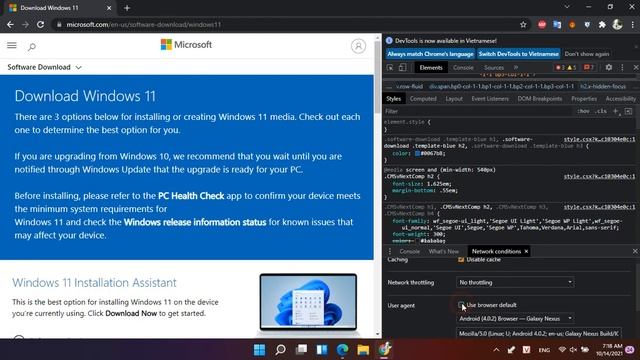Open Microsoft Edge from taskbar
The image size is (640, 360).
coord(342,350)
